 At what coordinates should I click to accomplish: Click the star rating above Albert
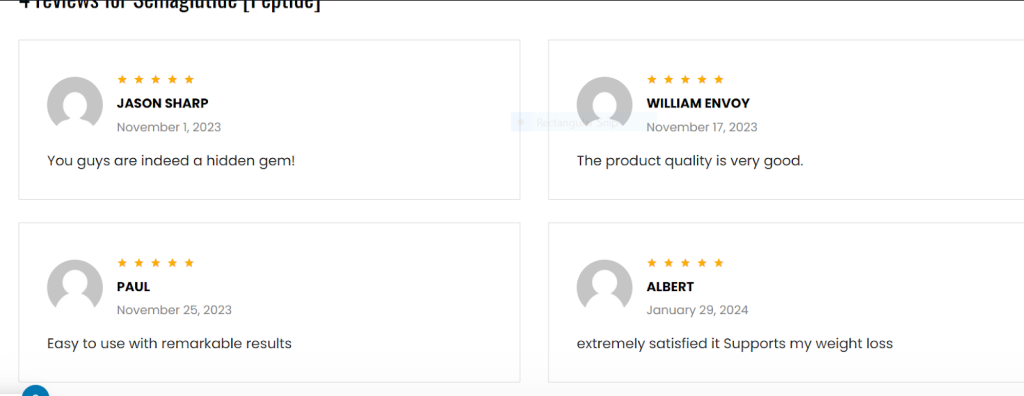pyautogui.click(x=685, y=263)
